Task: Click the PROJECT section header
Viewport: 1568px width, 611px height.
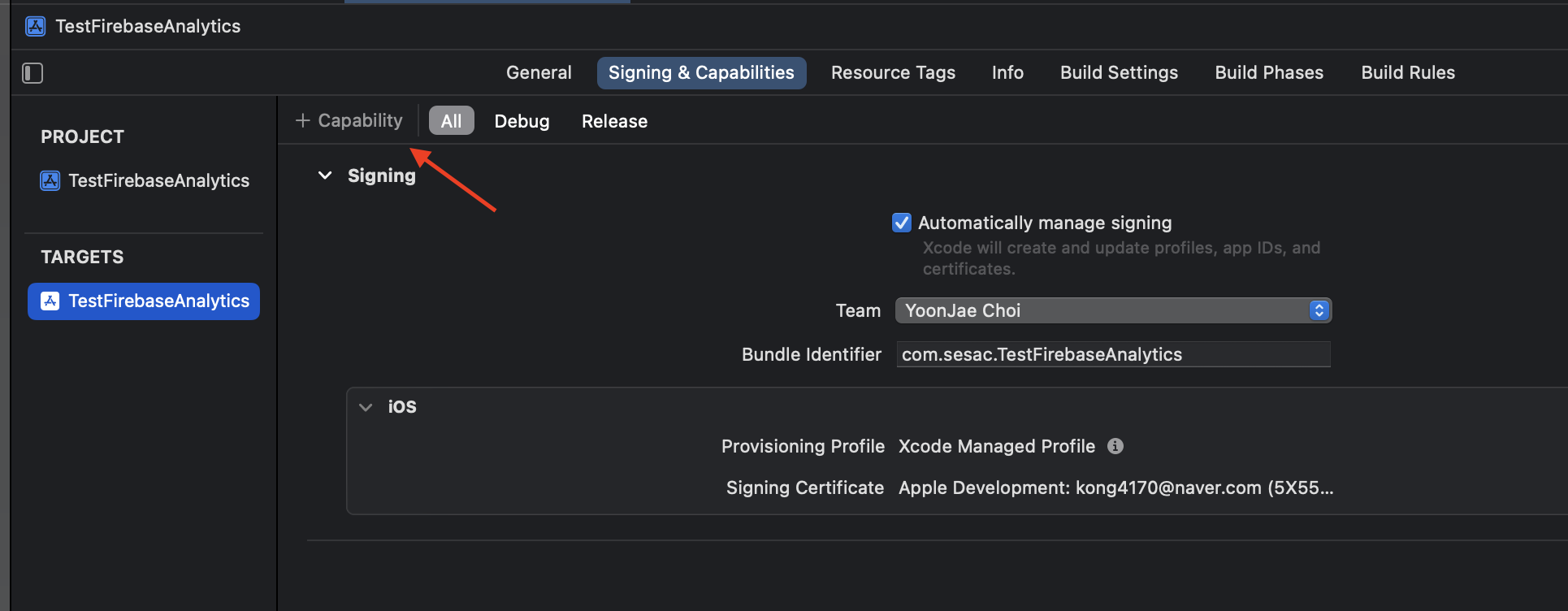Action: (82, 136)
